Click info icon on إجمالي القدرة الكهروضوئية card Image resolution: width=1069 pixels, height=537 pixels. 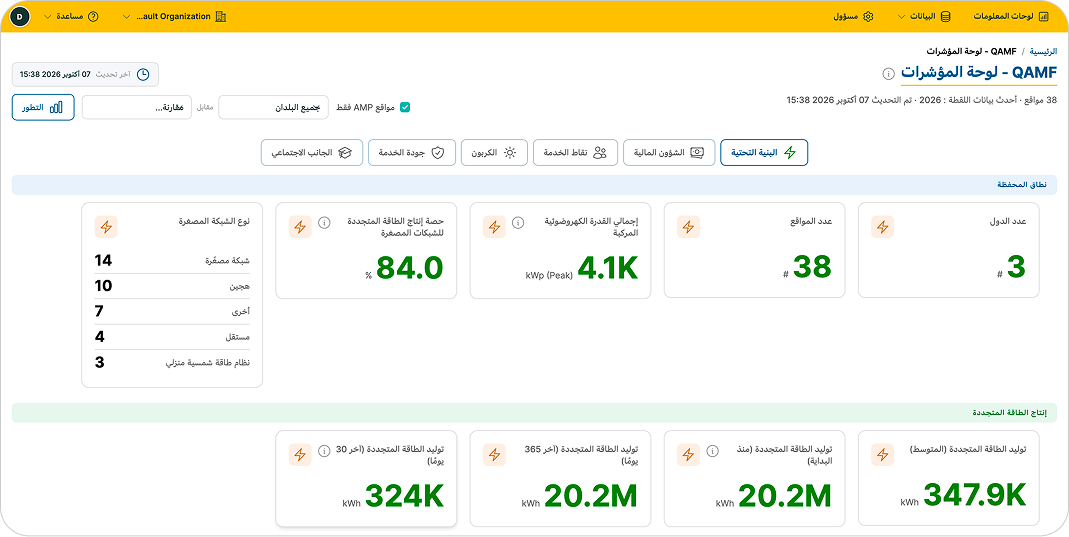pyautogui.click(x=518, y=222)
